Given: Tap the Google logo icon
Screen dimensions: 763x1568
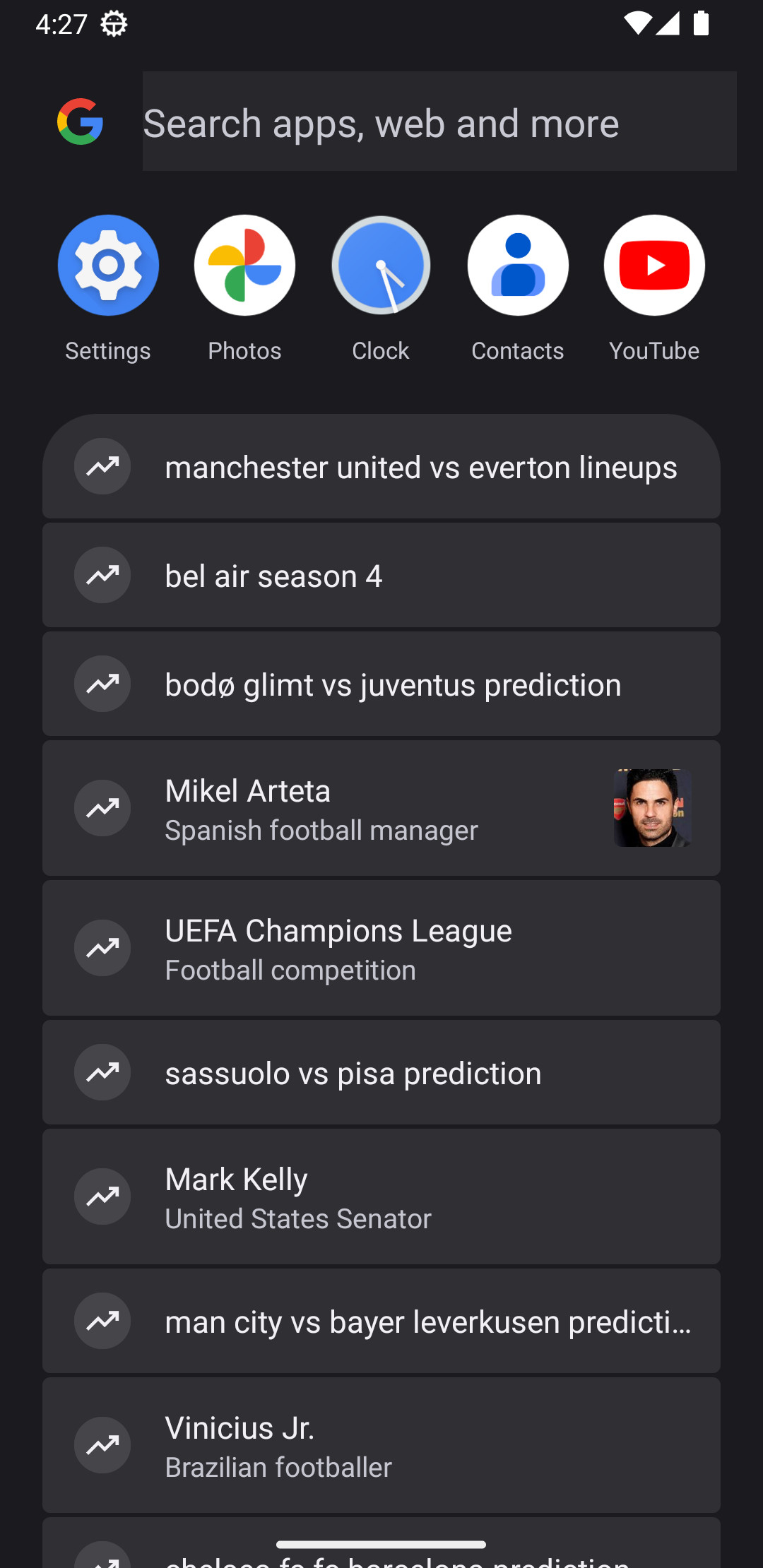Looking at the screenshot, I should (81, 121).
